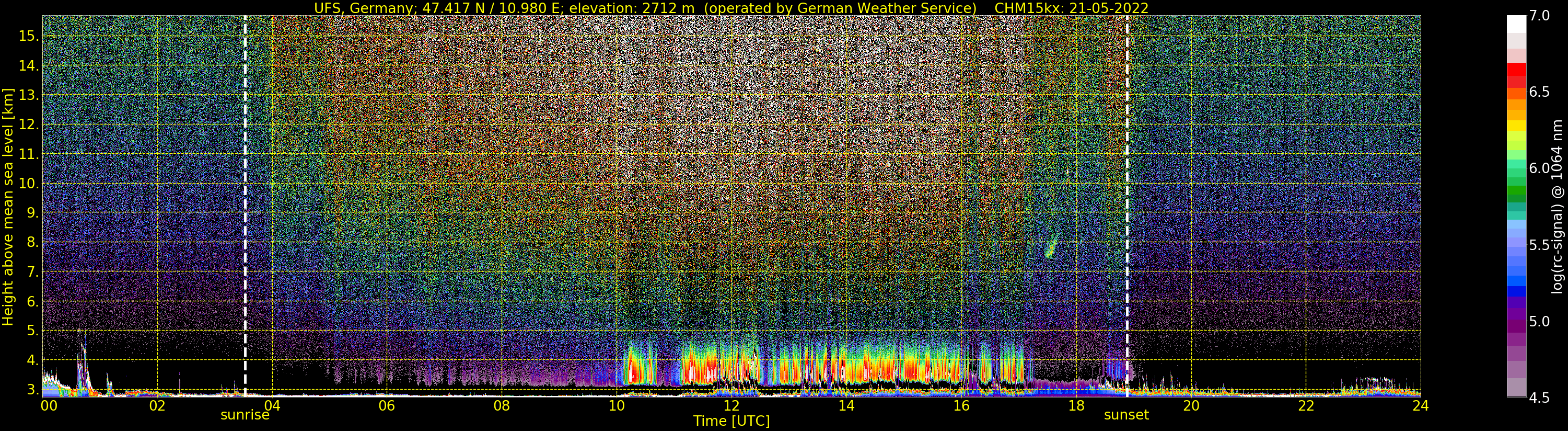This screenshot has height=431, width=1568.
Task: Click the white dashed sunrise marker line
Action: pyautogui.click(x=245, y=206)
